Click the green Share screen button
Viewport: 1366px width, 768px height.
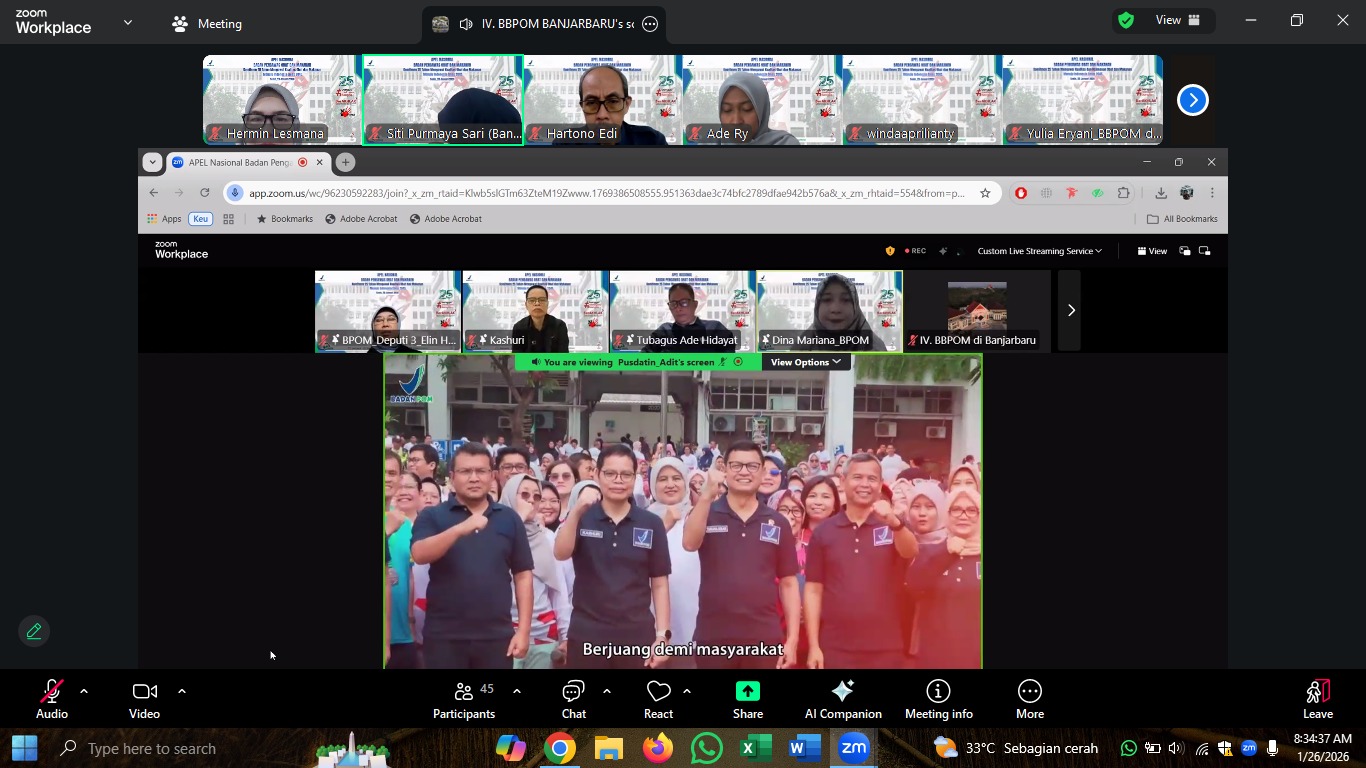point(747,700)
